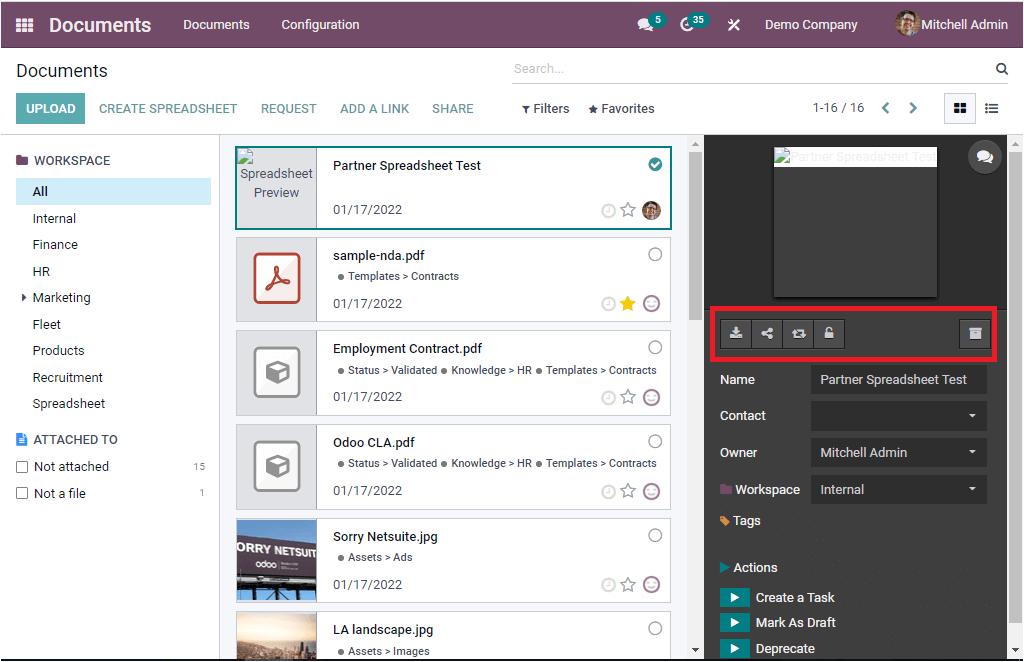1024x662 pixels.
Task: Click the Search input field
Action: click(751, 69)
